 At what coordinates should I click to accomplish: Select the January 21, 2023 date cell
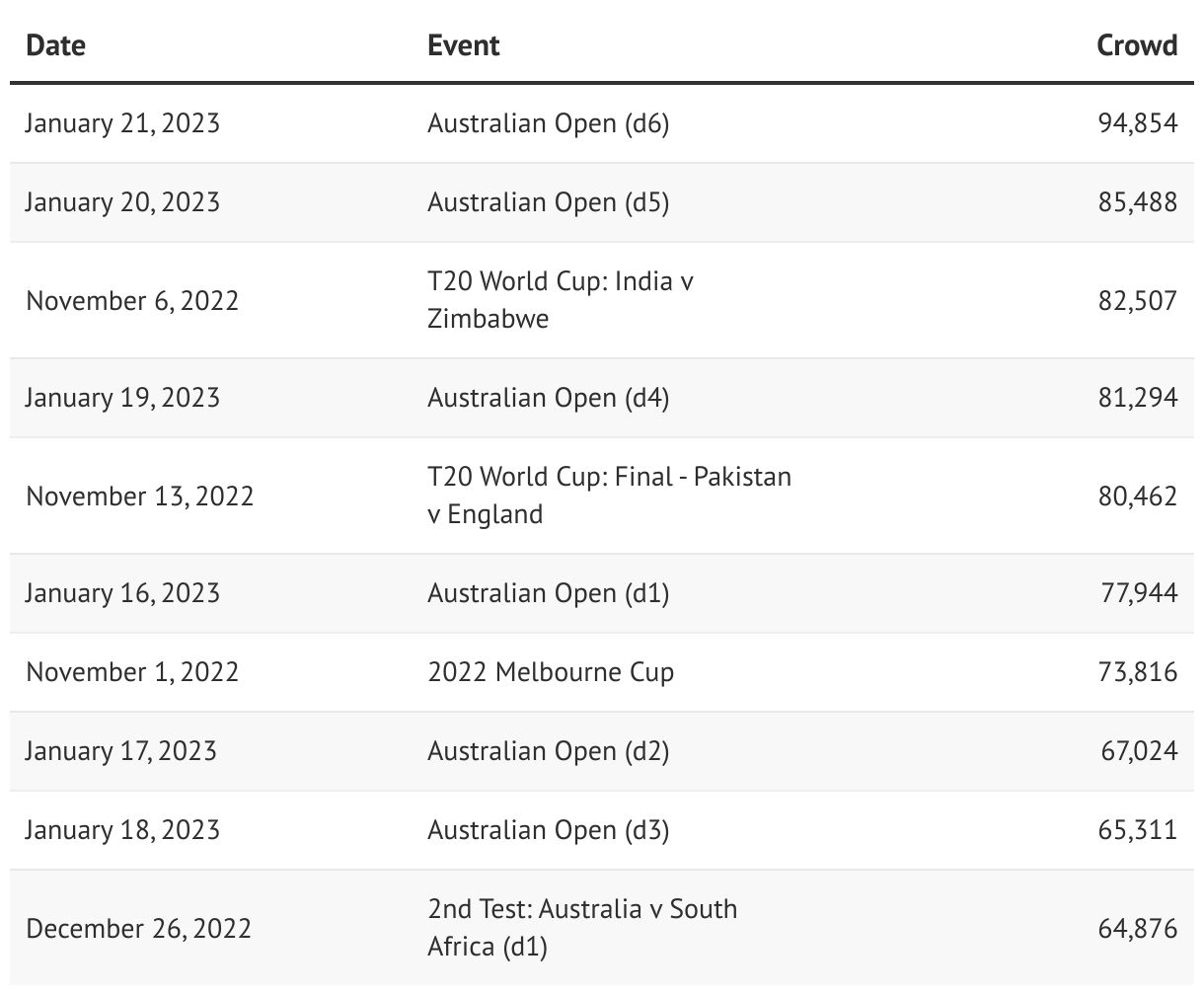122,123
